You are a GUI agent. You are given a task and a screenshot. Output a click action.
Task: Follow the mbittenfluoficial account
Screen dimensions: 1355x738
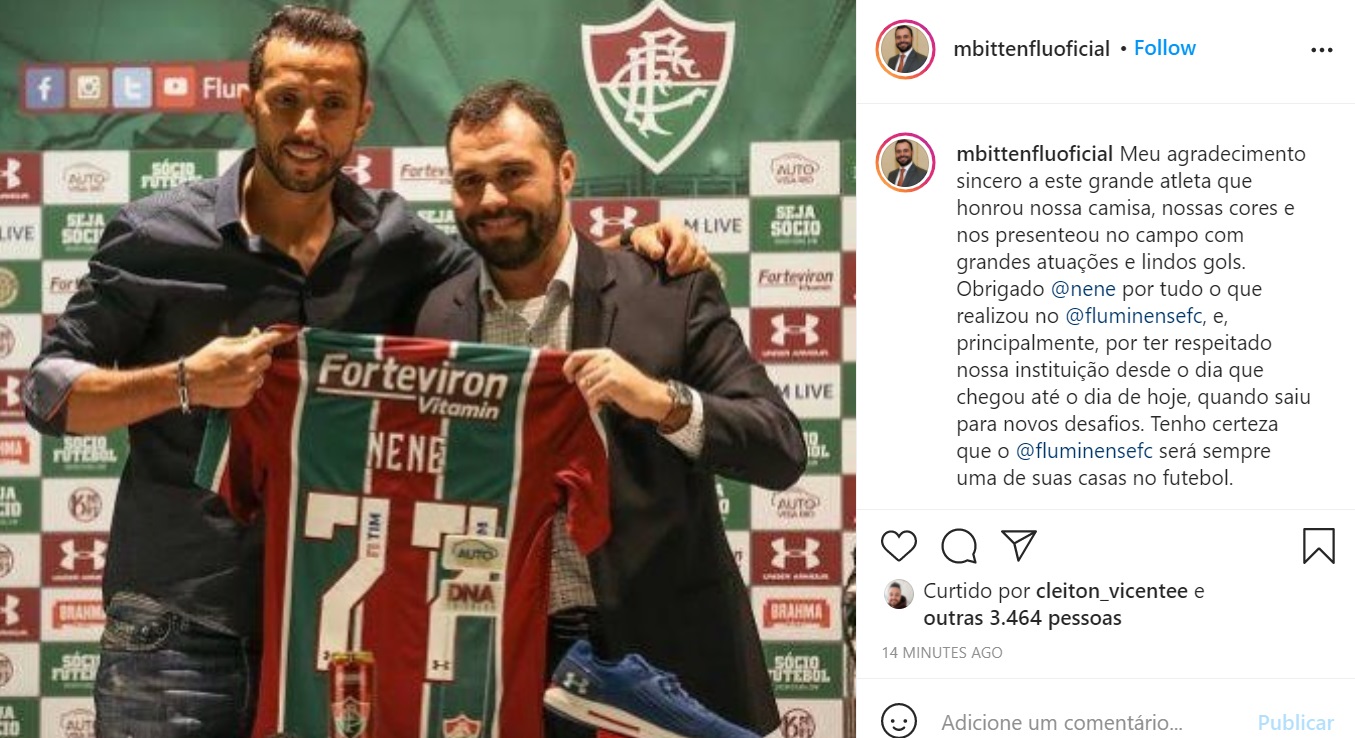tap(1165, 48)
